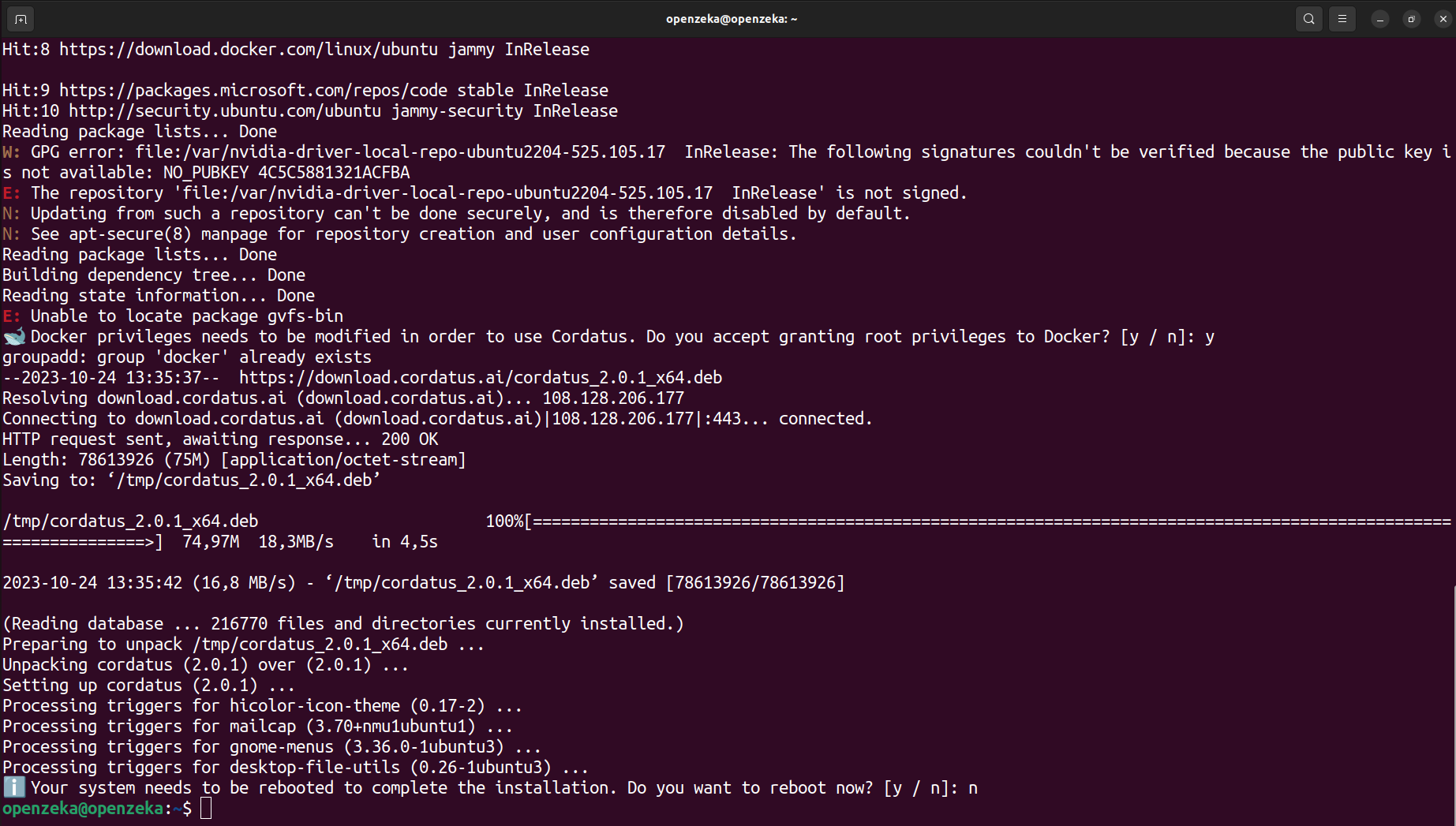Viewport: 1456px width, 826px height.
Task: Click the download.docker.com URL
Action: tap(248, 50)
